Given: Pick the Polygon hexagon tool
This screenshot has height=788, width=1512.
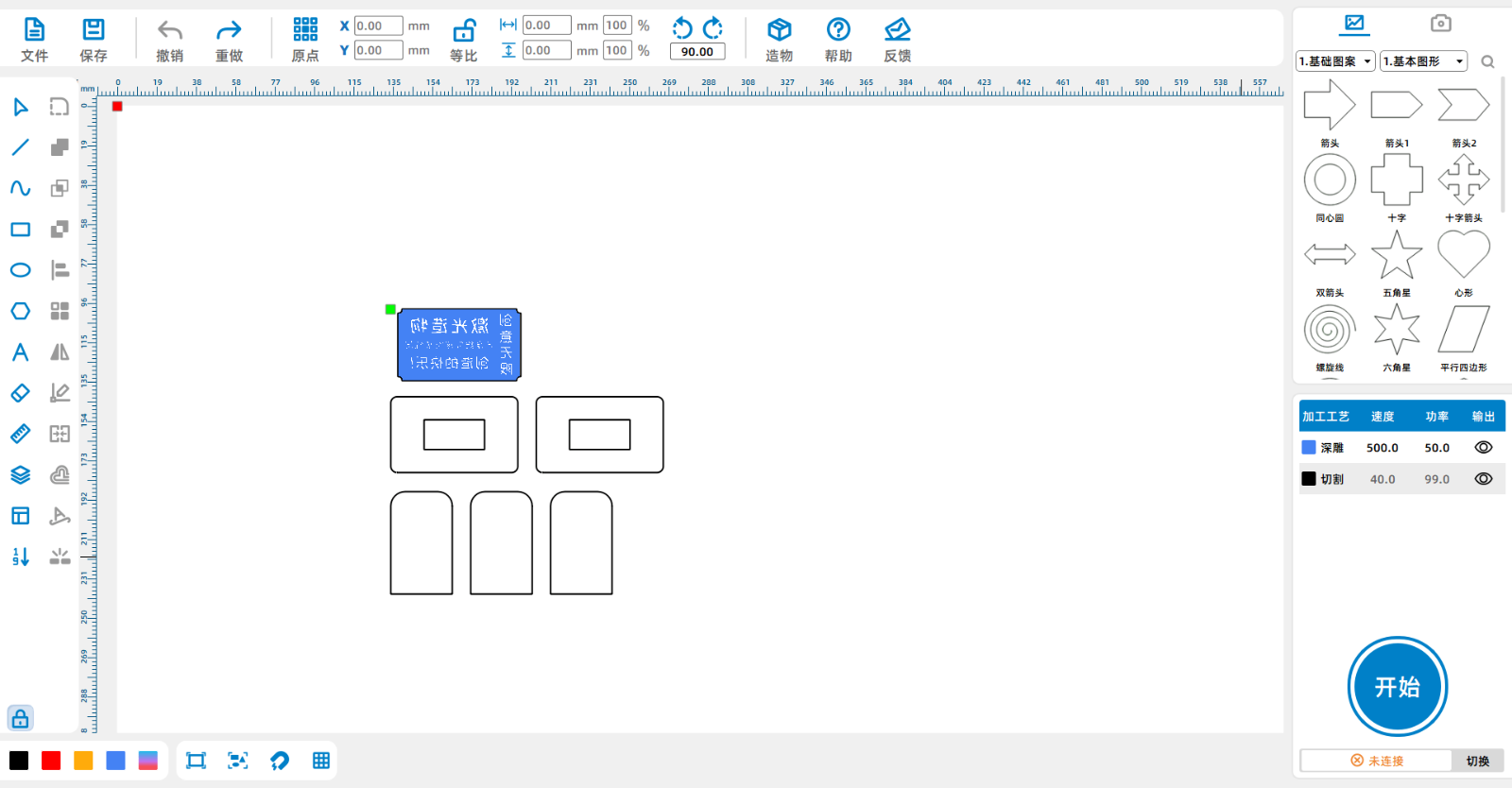Looking at the screenshot, I should tap(20, 311).
